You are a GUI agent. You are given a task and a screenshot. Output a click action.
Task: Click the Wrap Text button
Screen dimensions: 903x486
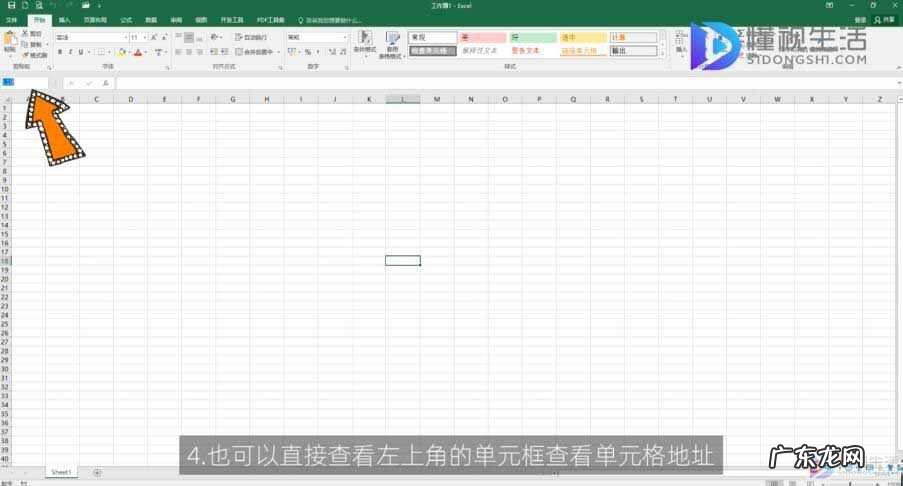tap(251, 37)
